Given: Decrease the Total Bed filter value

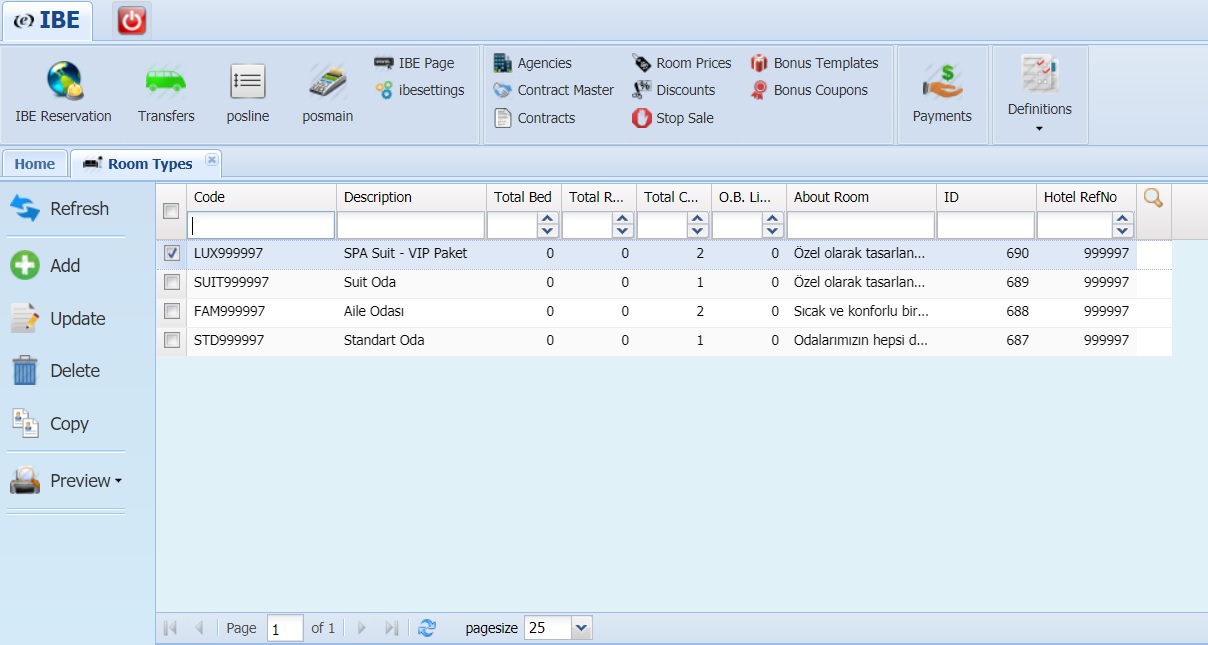Looking at the screenshot, I should tap(548, 232).
